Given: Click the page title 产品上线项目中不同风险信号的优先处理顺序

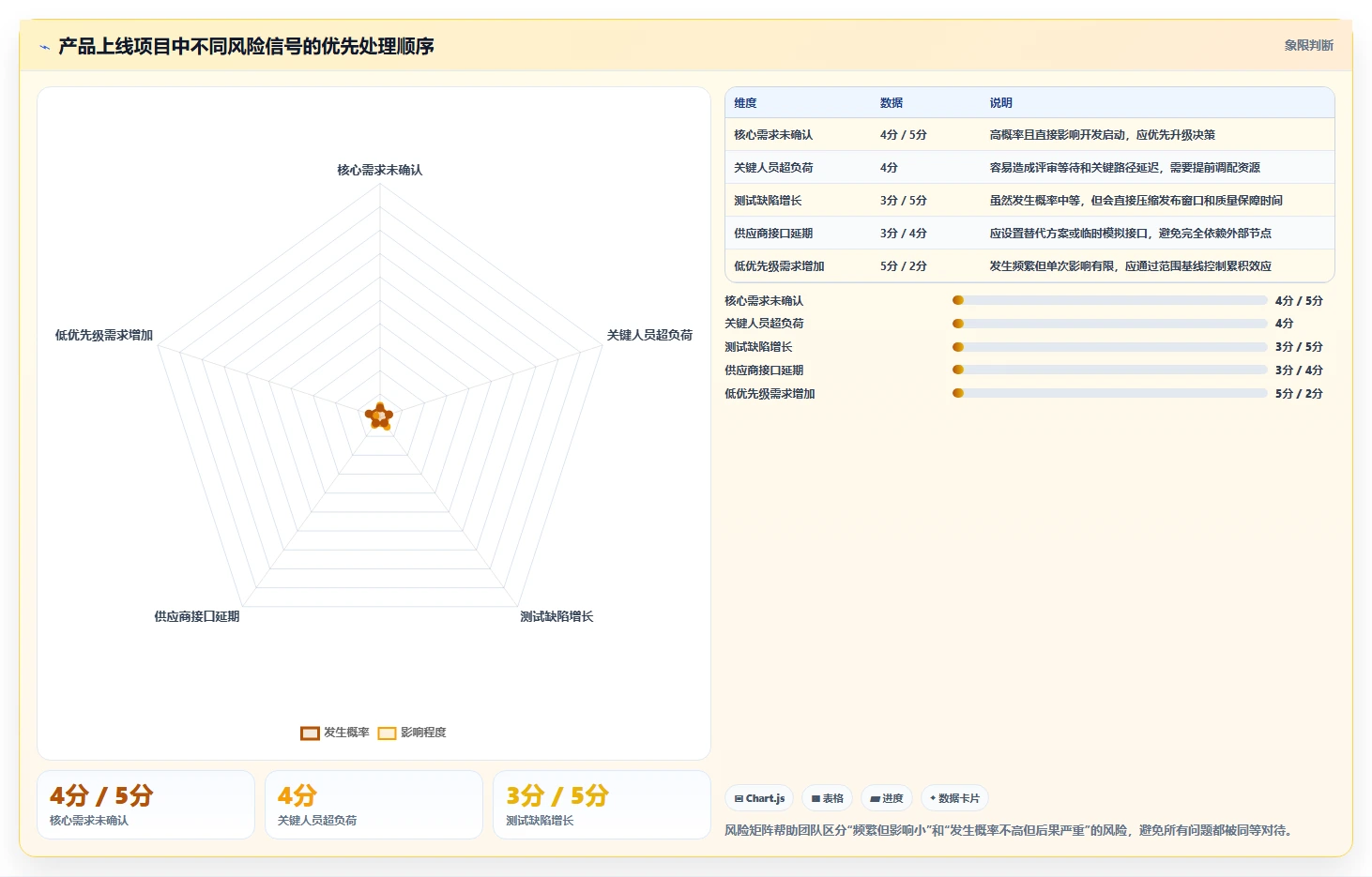Looking at the screenshot, I should tap(246, 46).
